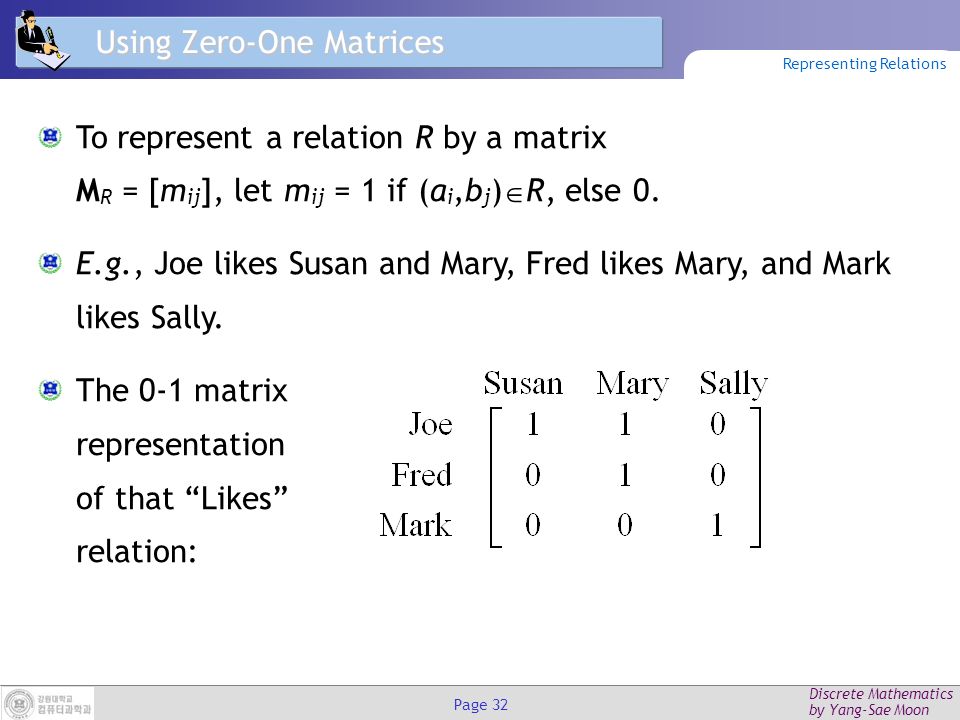960x720 pixels.
Task: Click the Fred–Susan matrix entry 0
Action: click(x=533, y=474)
